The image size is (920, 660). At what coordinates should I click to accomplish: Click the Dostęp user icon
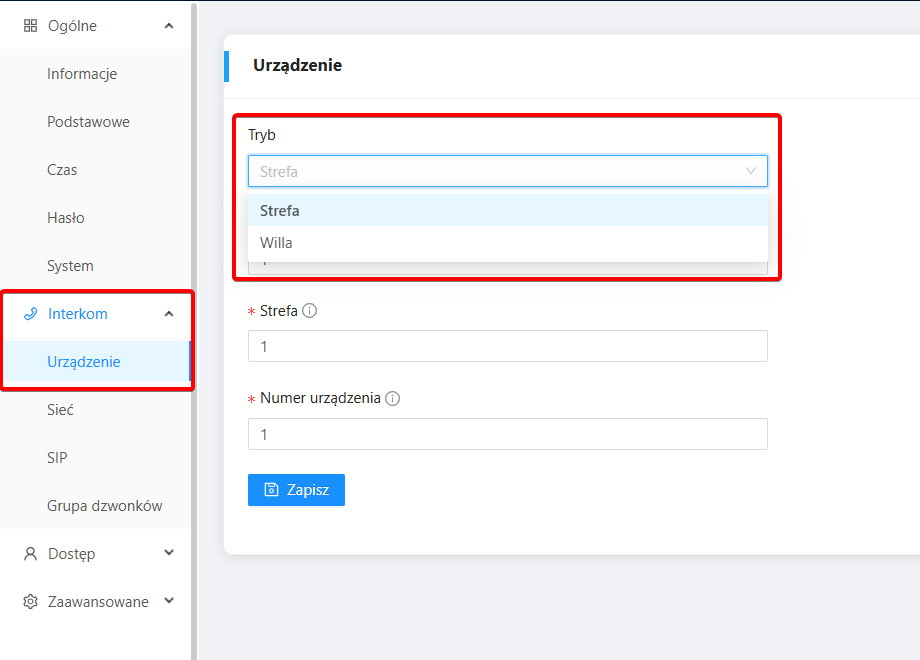(x=30, y=554)
